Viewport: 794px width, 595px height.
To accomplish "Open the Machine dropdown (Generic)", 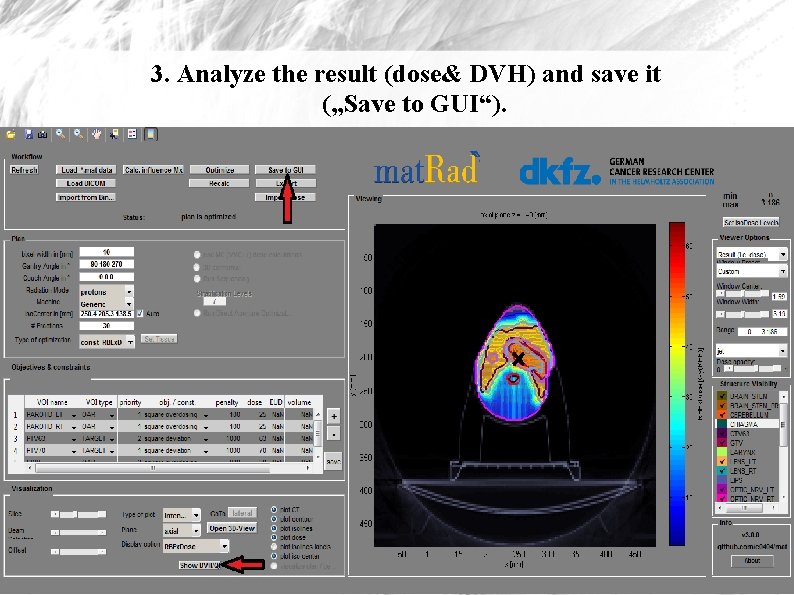I will coord(106,304).
